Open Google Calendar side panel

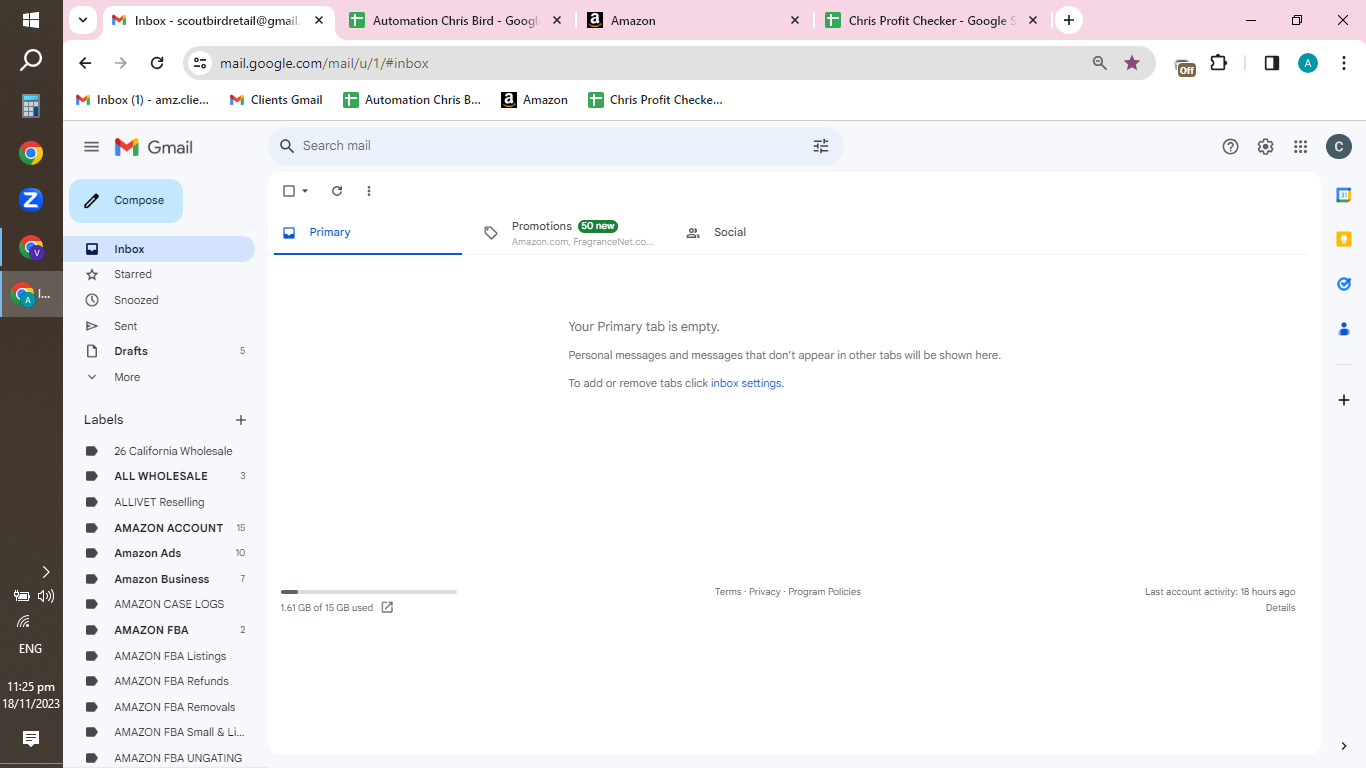pos(1344,195)
